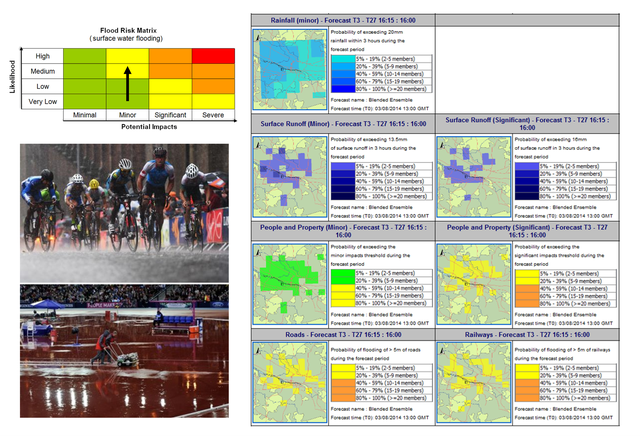Select the Roads forecast panel header
This screenshot has height=436, width=640.
point(341,332)
